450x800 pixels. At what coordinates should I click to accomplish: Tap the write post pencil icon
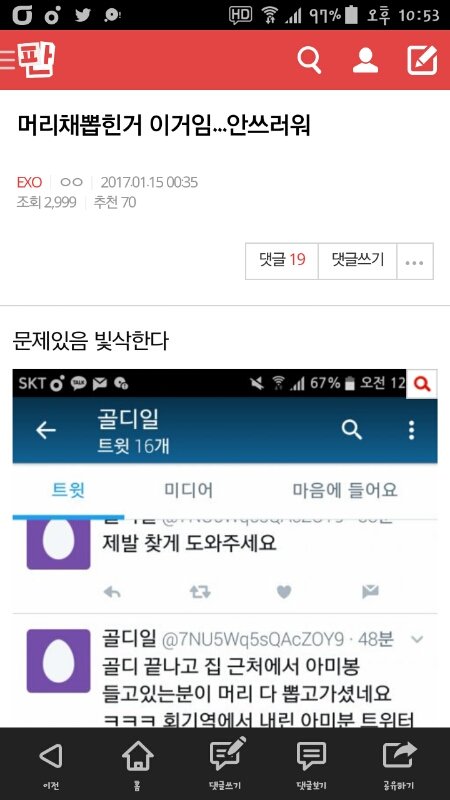click(x=422, y=60)
